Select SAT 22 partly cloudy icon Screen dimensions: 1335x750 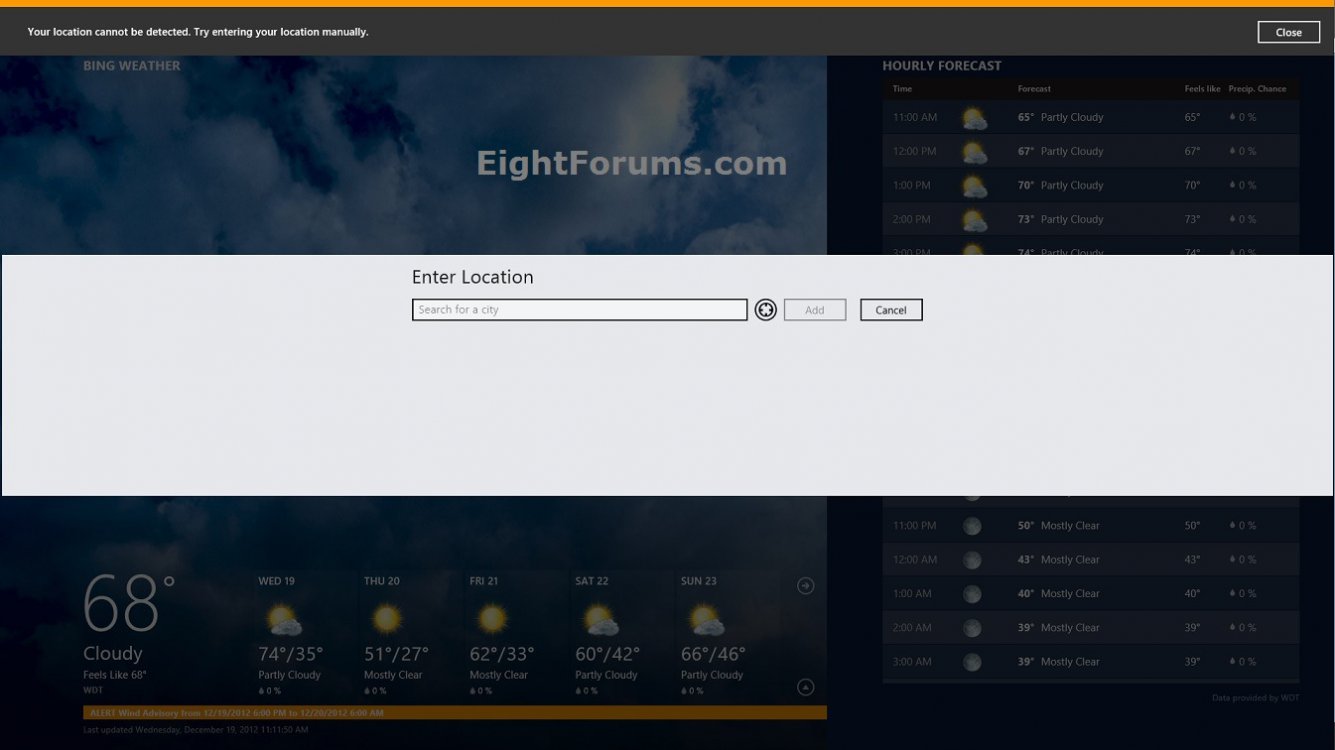tap(600, 620)
